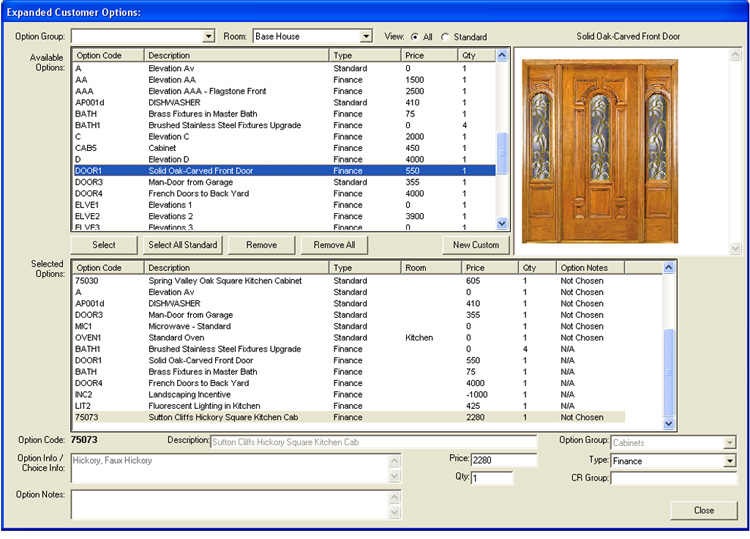This screenshot has width=750, height=539.
Task: Click Available Options scroll down arrow
Action: coord(502,223)
